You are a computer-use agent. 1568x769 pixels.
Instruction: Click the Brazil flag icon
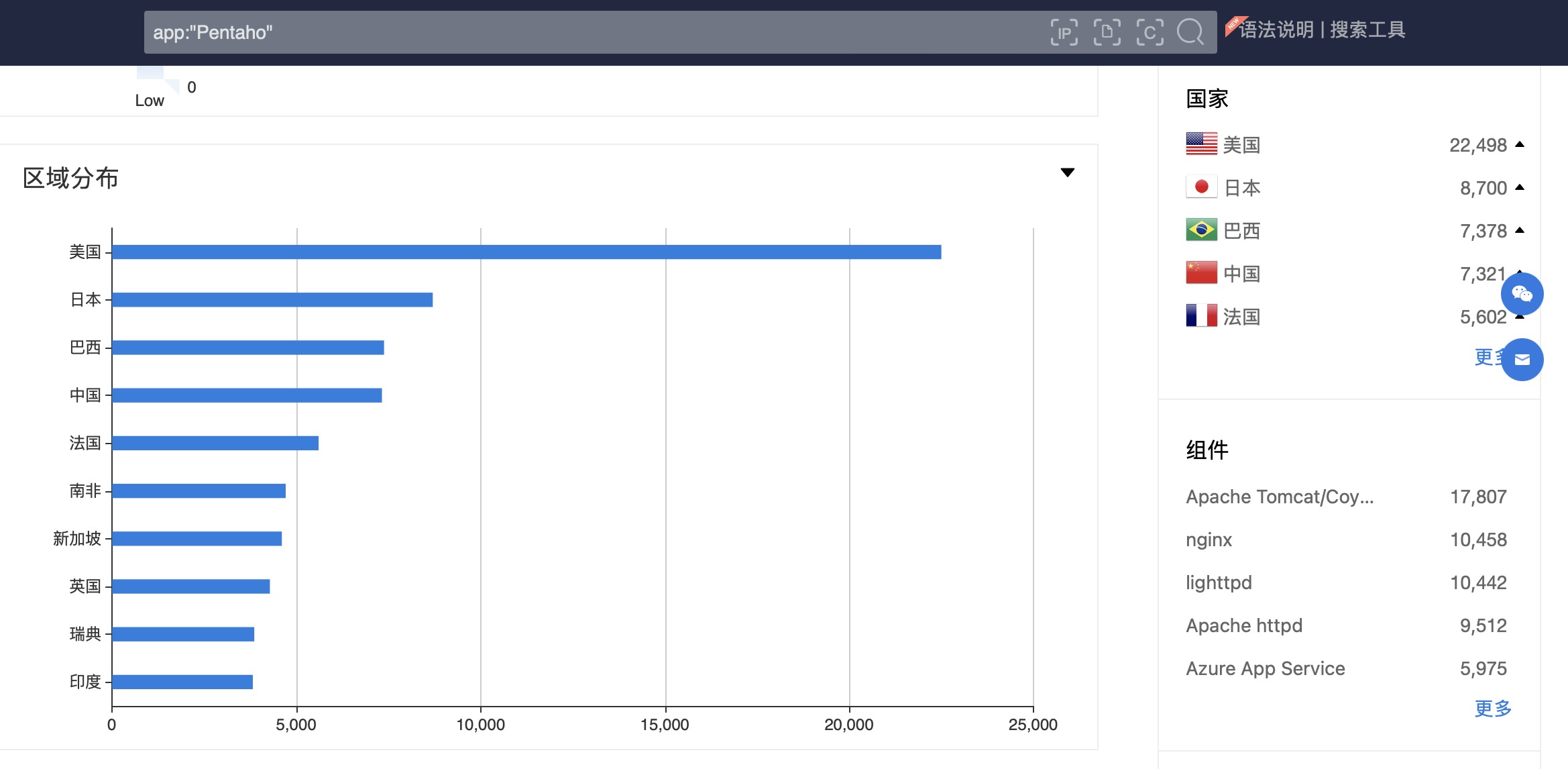(1201, 230)
